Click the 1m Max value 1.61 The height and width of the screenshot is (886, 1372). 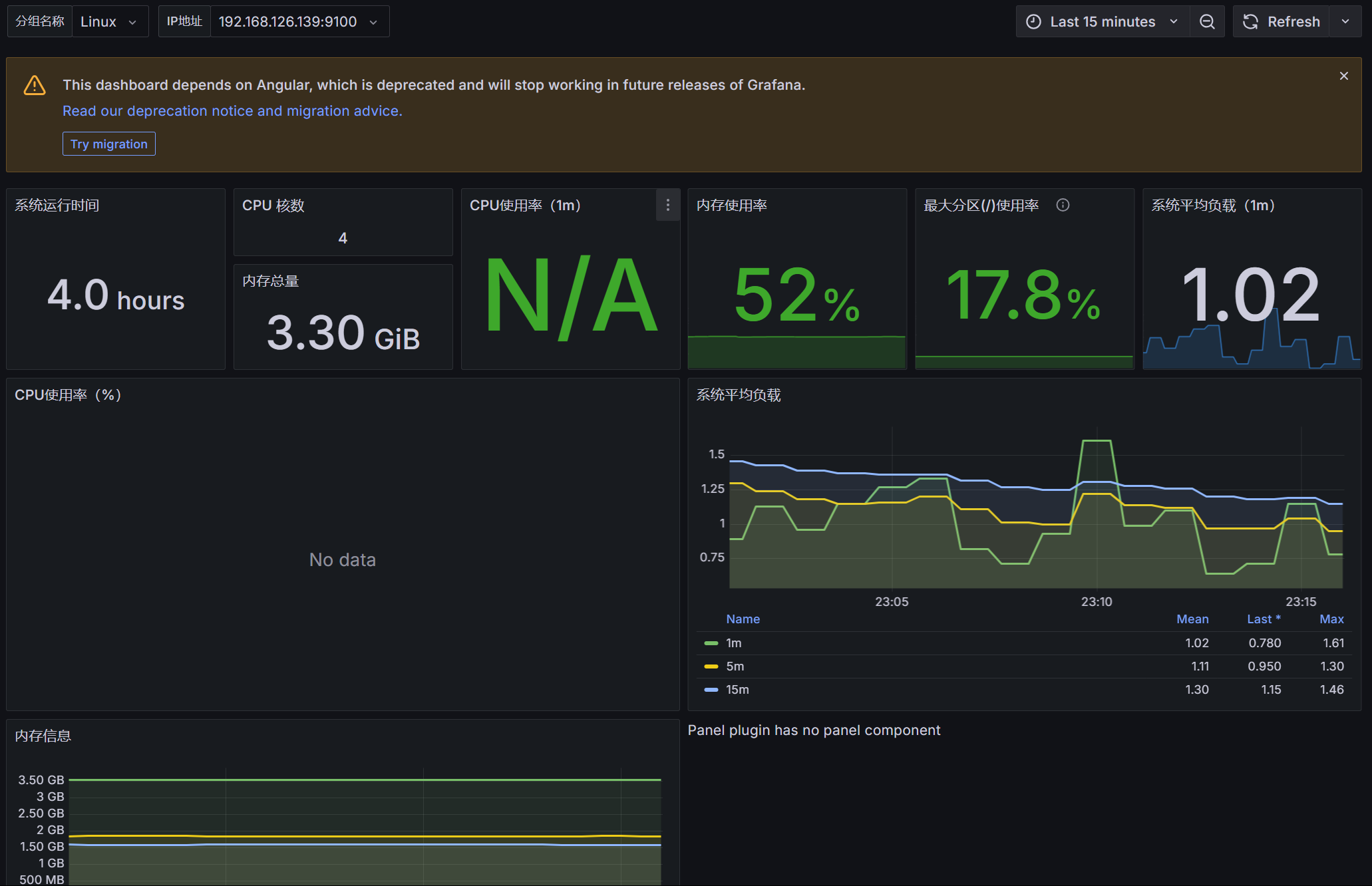(x=1333, y=643)
